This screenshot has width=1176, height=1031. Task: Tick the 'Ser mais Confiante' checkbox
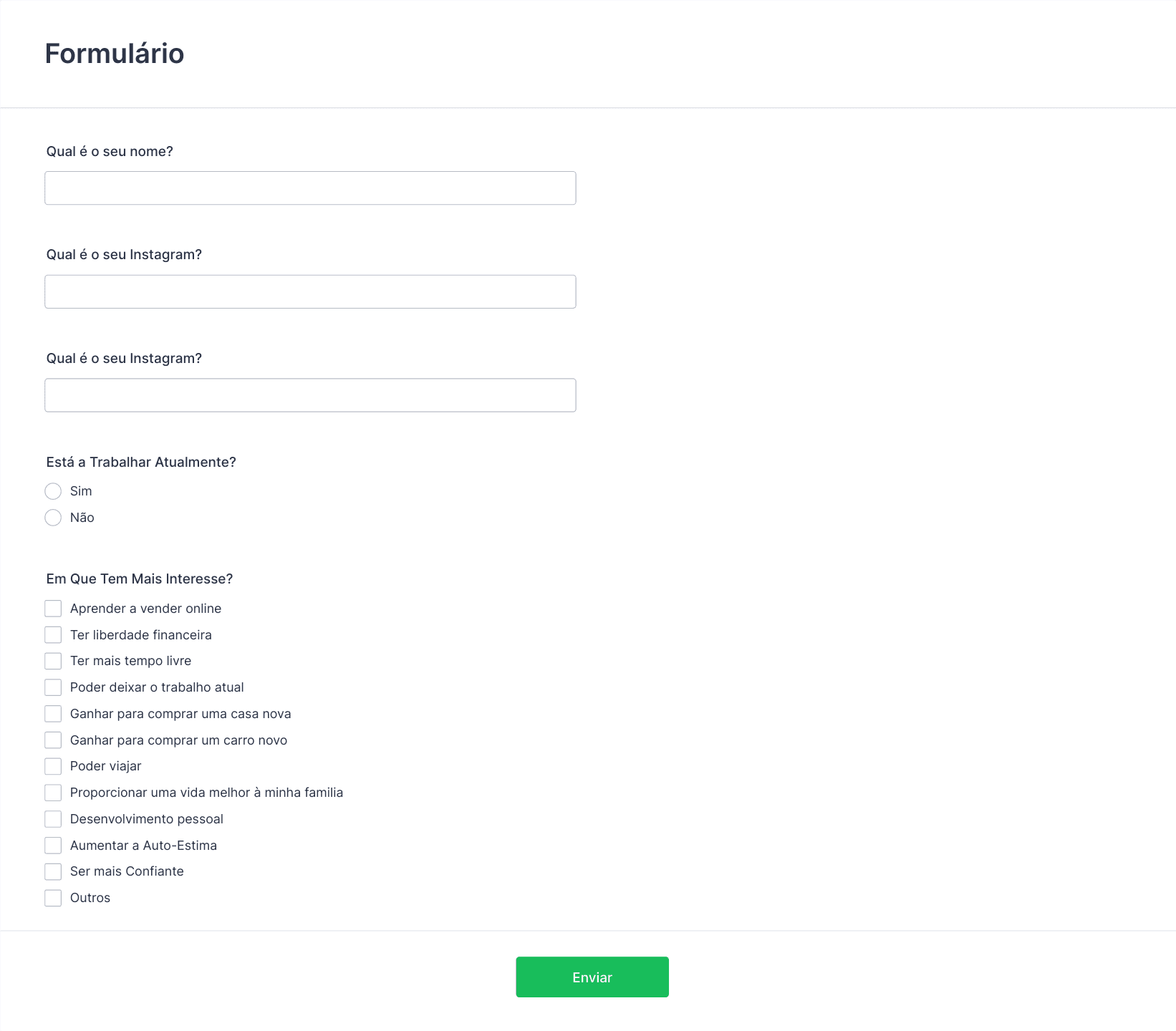(53, 871)
